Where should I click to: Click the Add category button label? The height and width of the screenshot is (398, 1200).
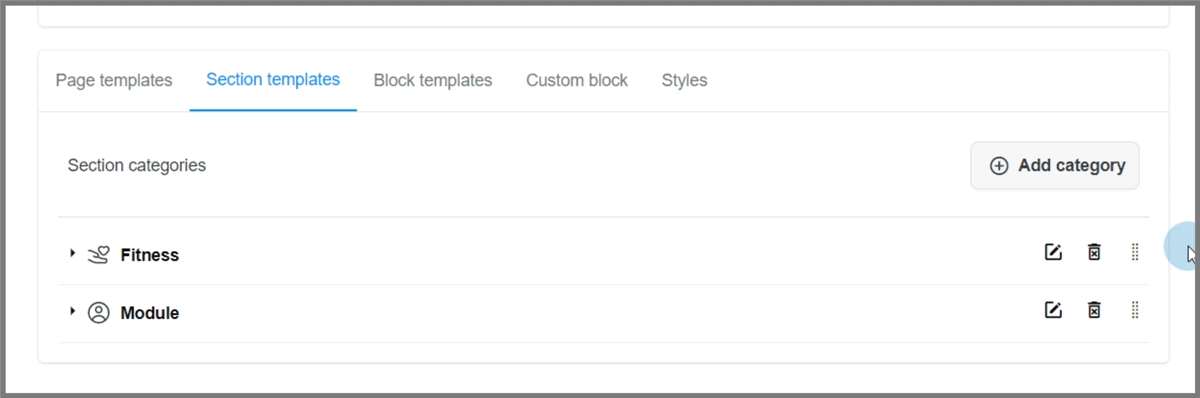coord(1072,166)
